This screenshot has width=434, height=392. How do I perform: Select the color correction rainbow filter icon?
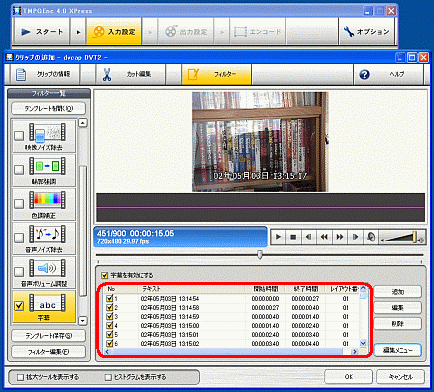click(x=47, y=200)
